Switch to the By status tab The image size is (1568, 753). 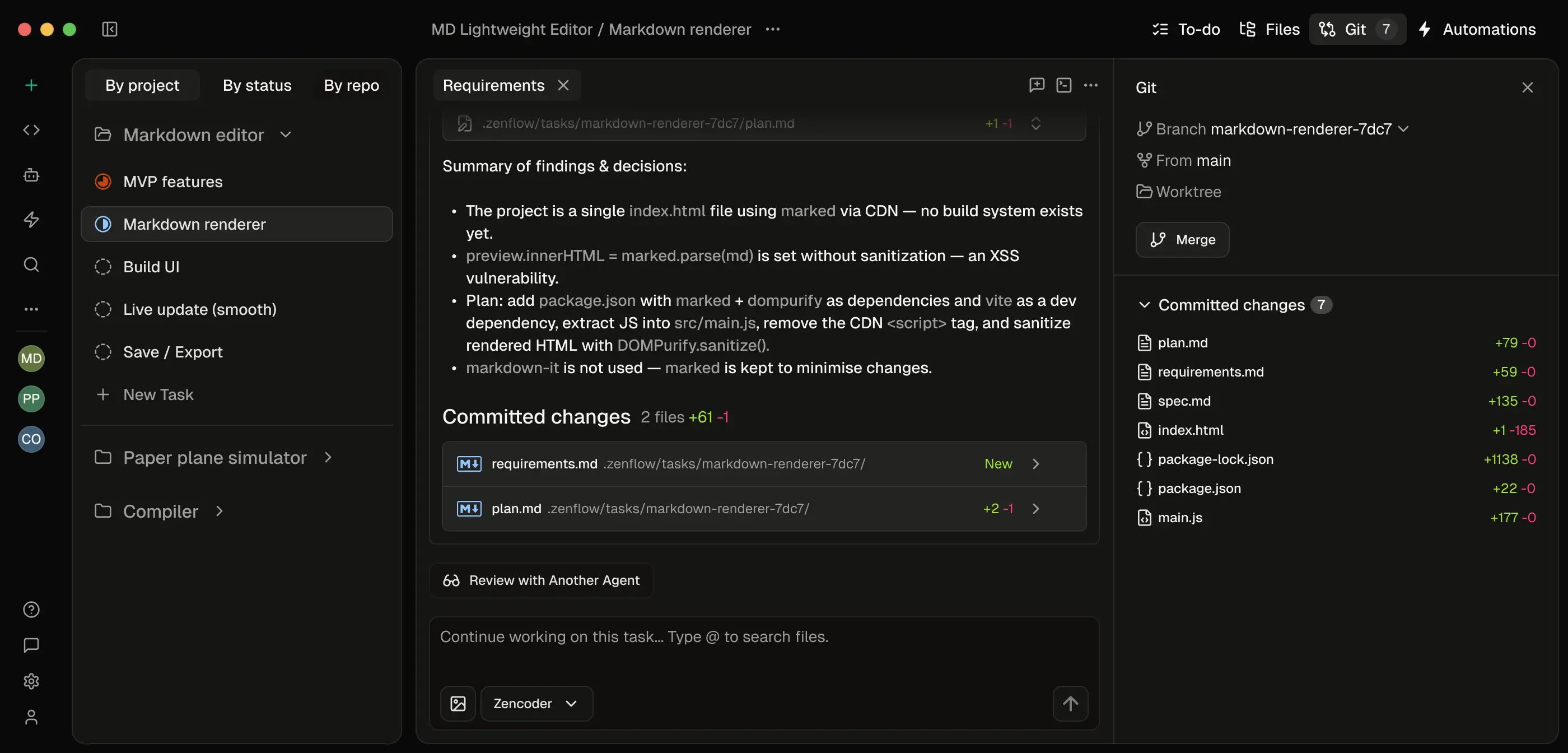click(x=257, y=85)
